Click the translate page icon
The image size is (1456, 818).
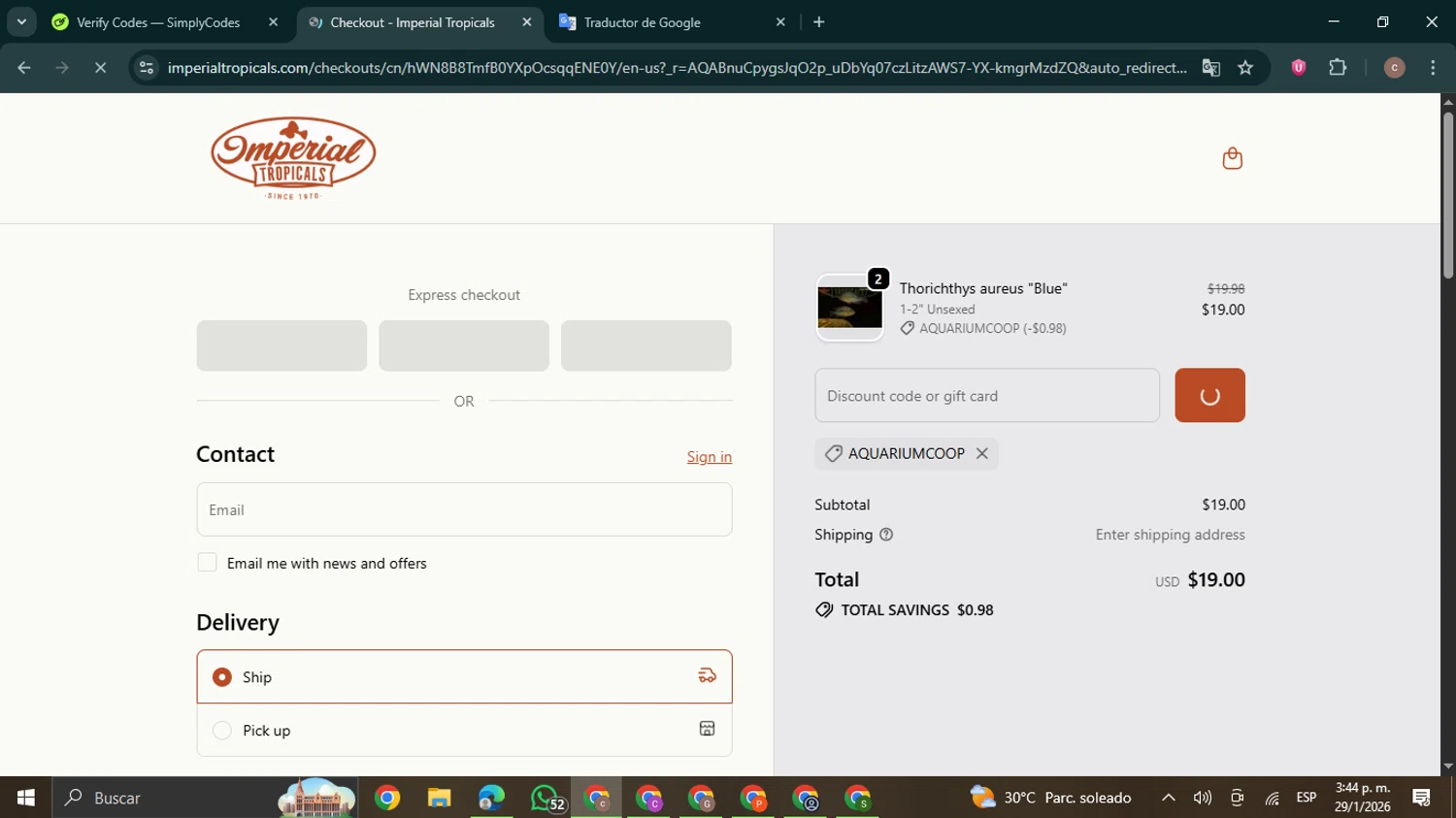coord(1210,68)
